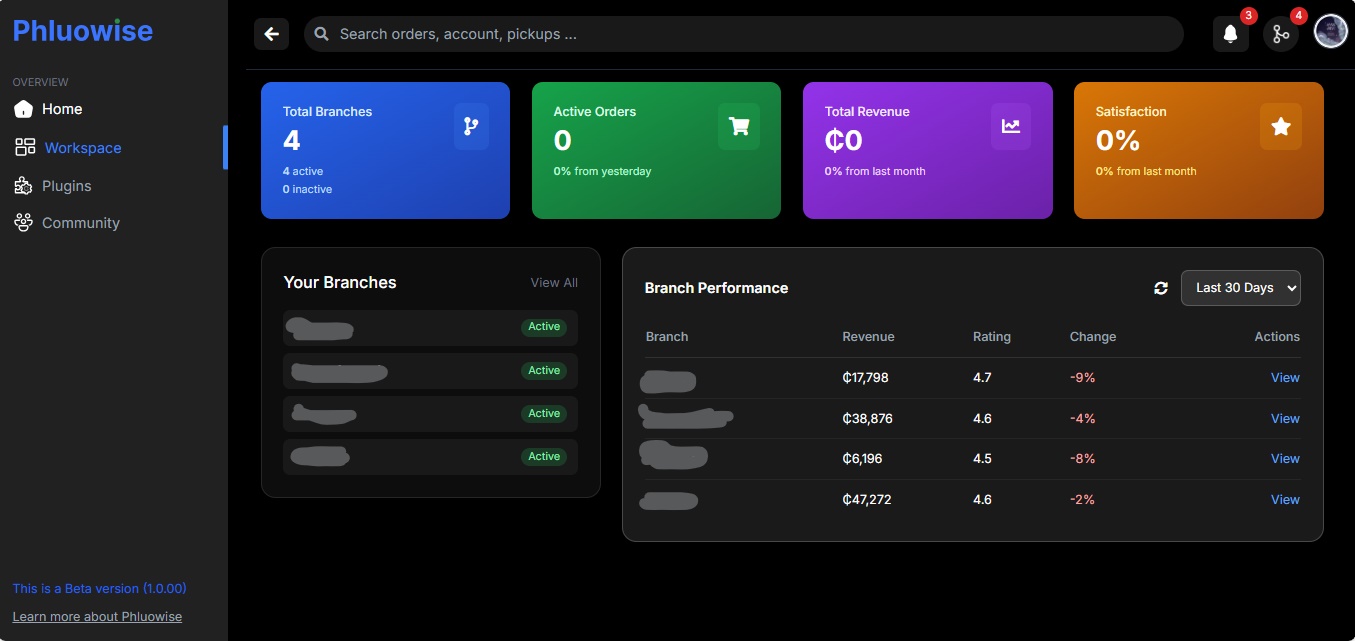Click the Active Orders cart icon
Screen dimensions: 1355x641
pos(739,126)
